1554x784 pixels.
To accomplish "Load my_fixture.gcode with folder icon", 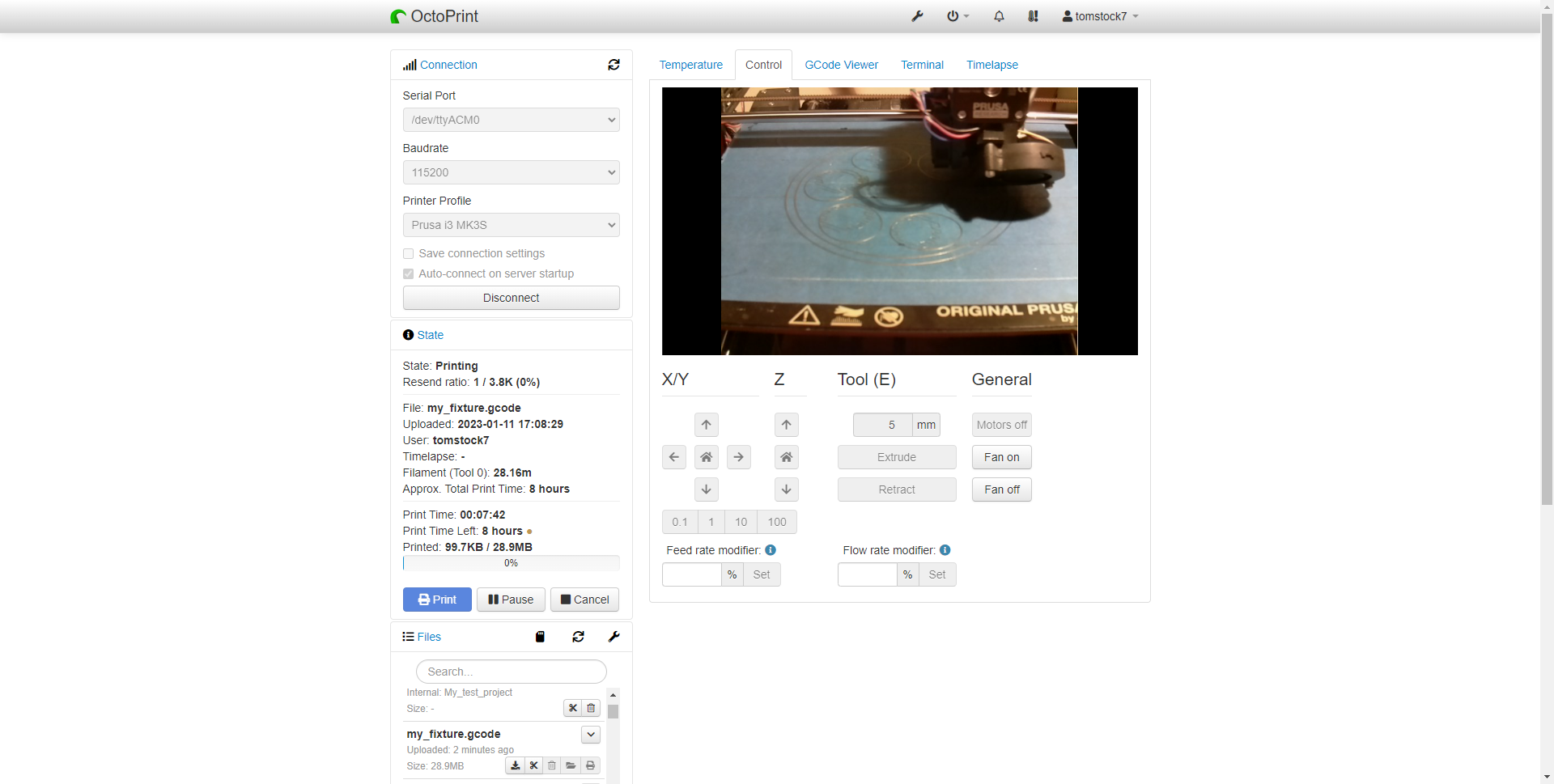I will (x=571, y=765).
